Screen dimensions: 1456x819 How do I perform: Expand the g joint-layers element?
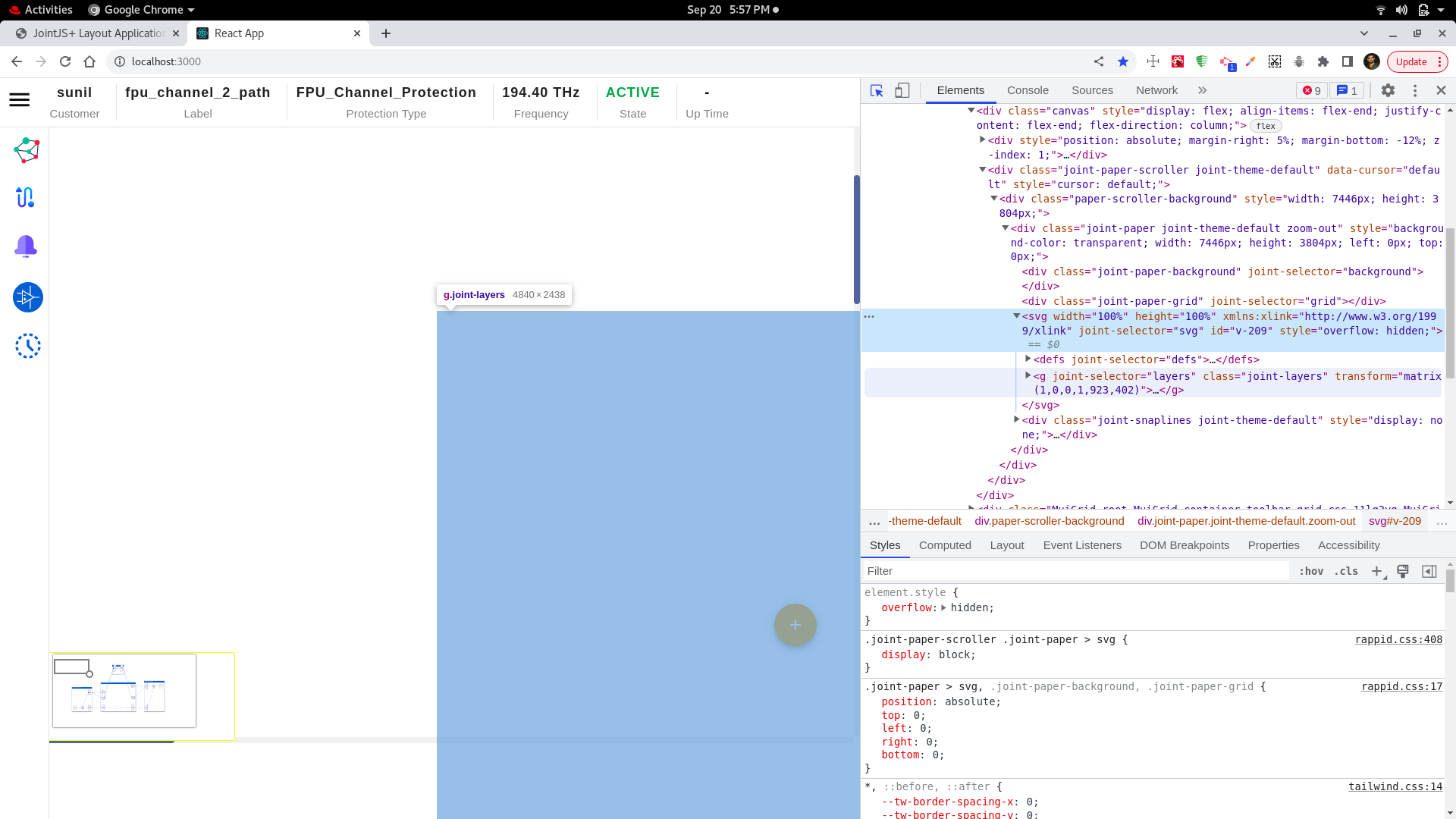[1028, 375]
